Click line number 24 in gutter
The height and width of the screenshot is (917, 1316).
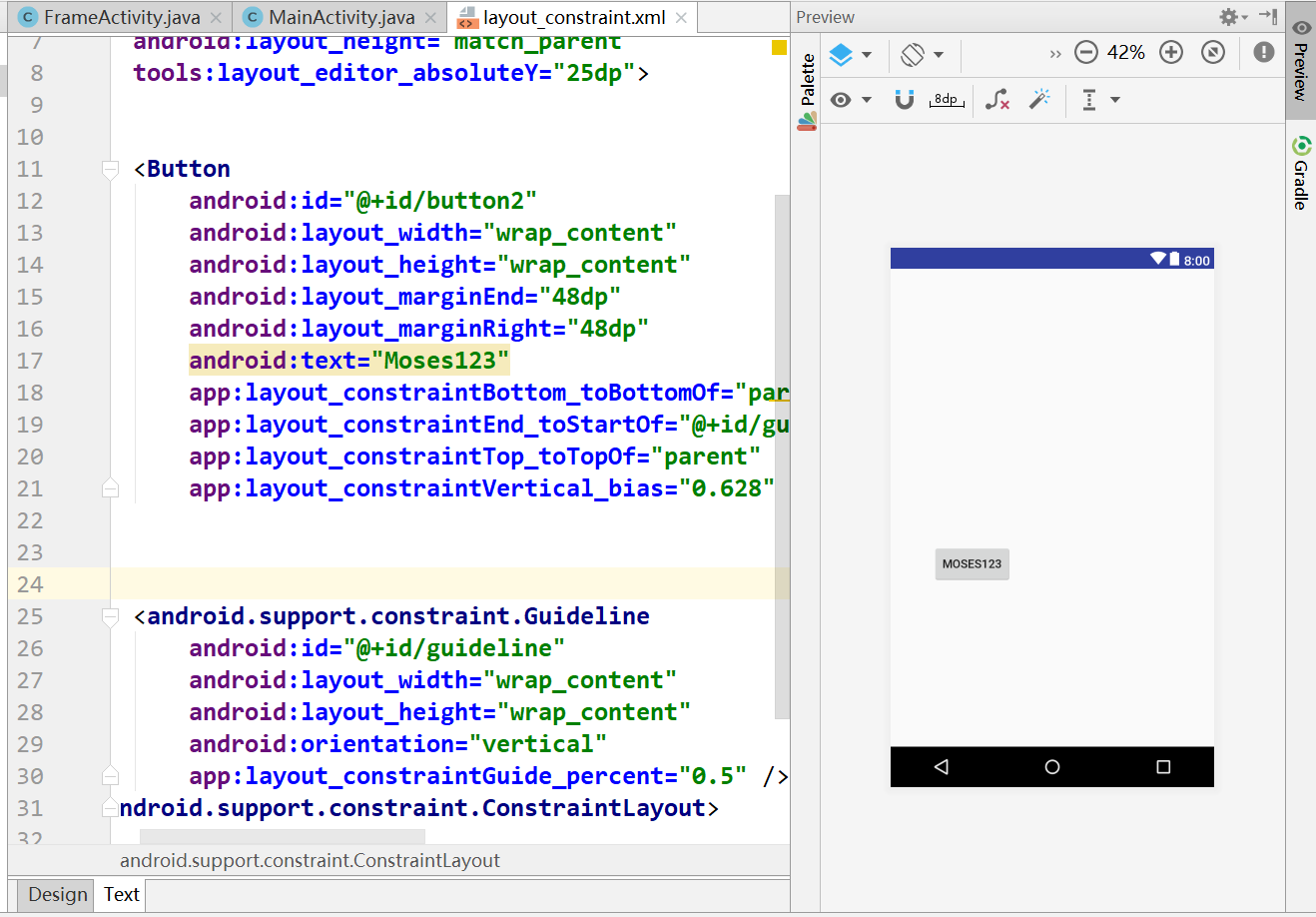click(x=30, y=584)
